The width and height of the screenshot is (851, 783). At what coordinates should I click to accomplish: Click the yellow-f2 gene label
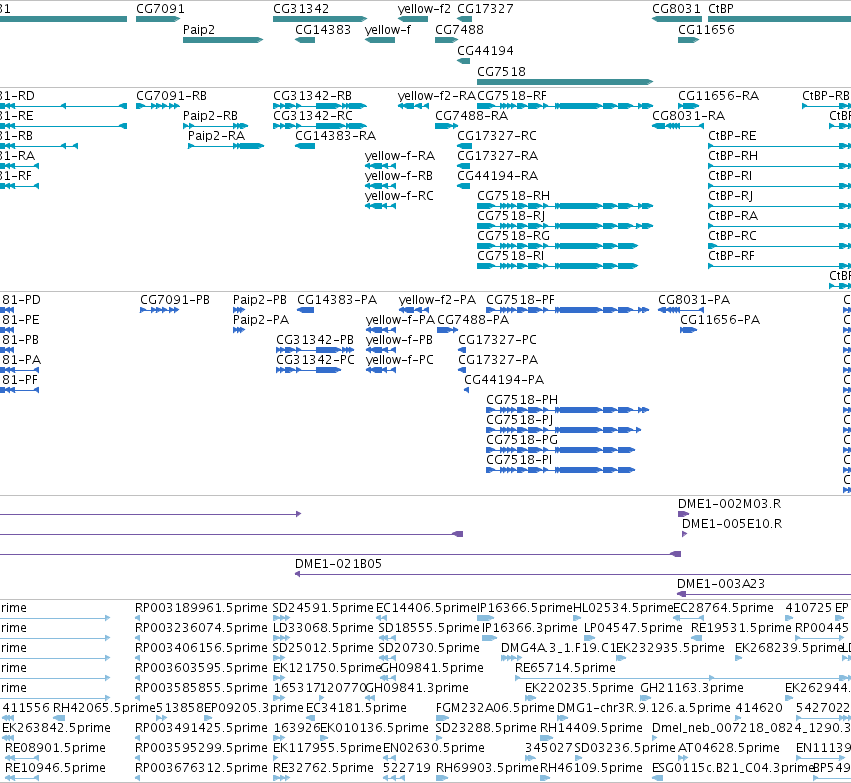424,9
